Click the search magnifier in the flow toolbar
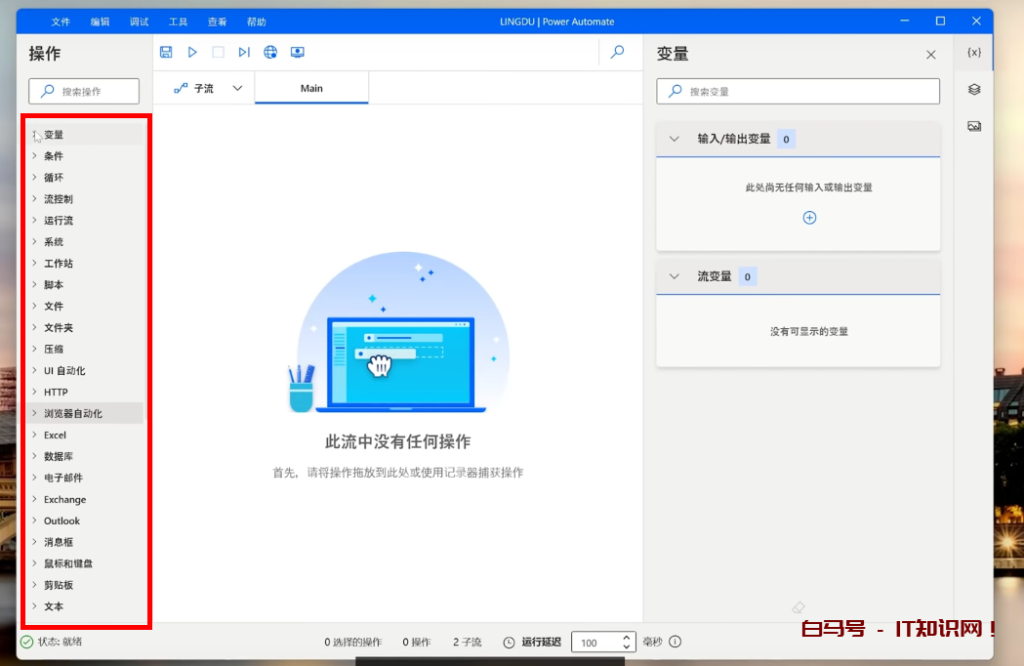Image resolution: width=1024 pixels, height=666 pixels. point(618,52)
